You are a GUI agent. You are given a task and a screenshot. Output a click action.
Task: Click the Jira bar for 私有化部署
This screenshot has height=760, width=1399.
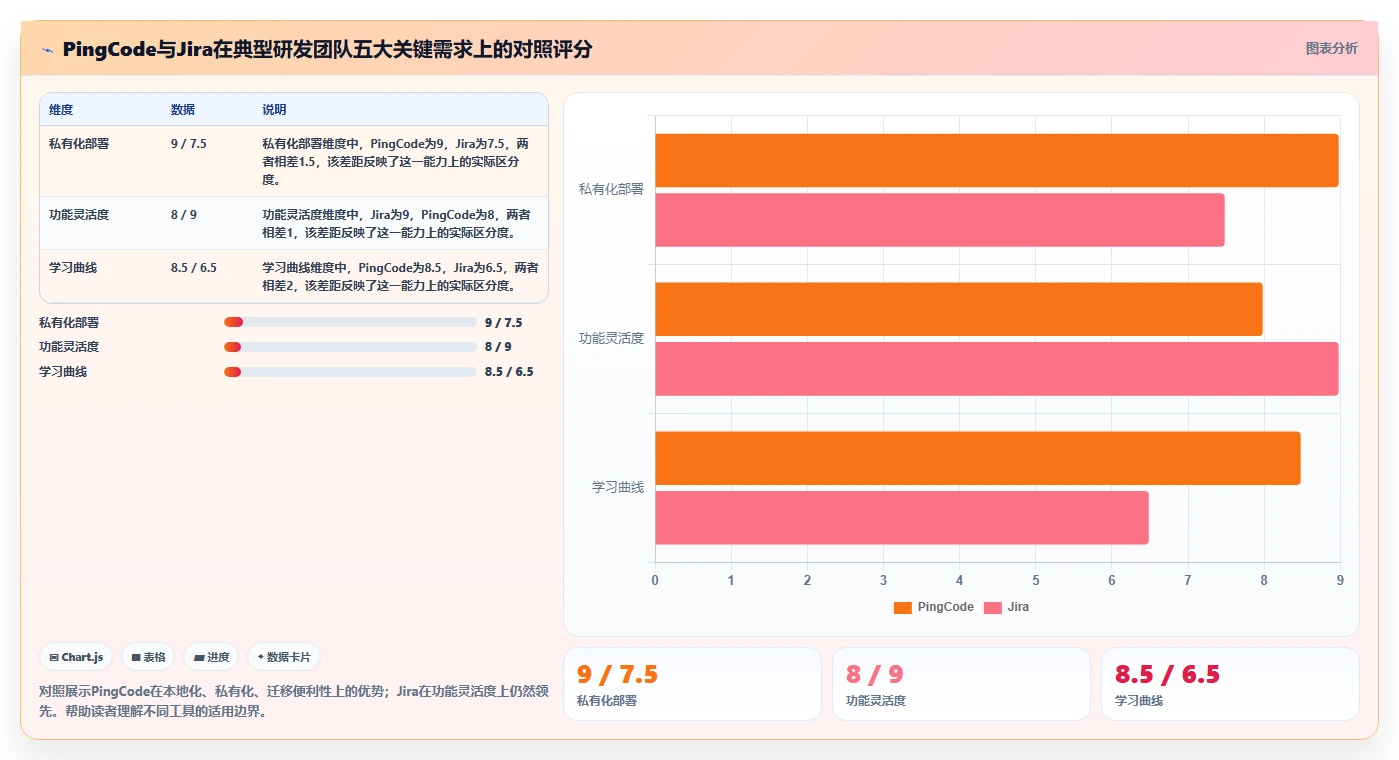pyautogui.click(x=939, y=220)
